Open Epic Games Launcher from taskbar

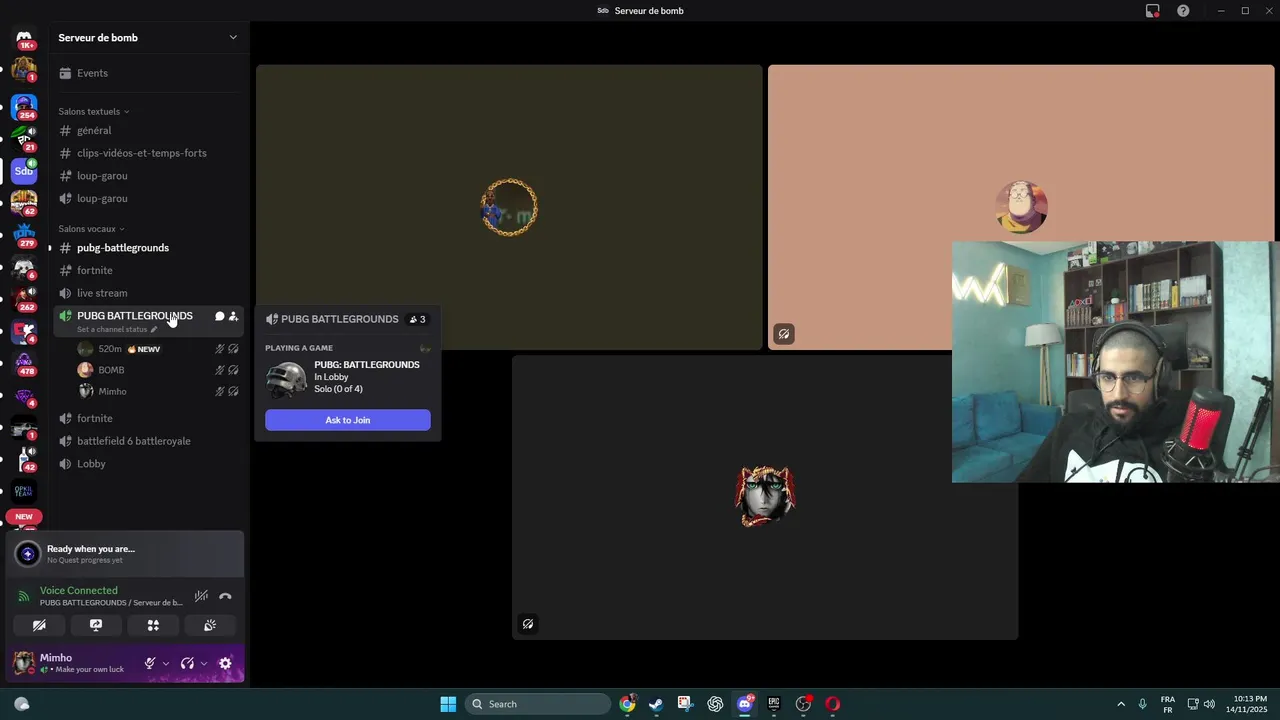[x=773, y=704]
